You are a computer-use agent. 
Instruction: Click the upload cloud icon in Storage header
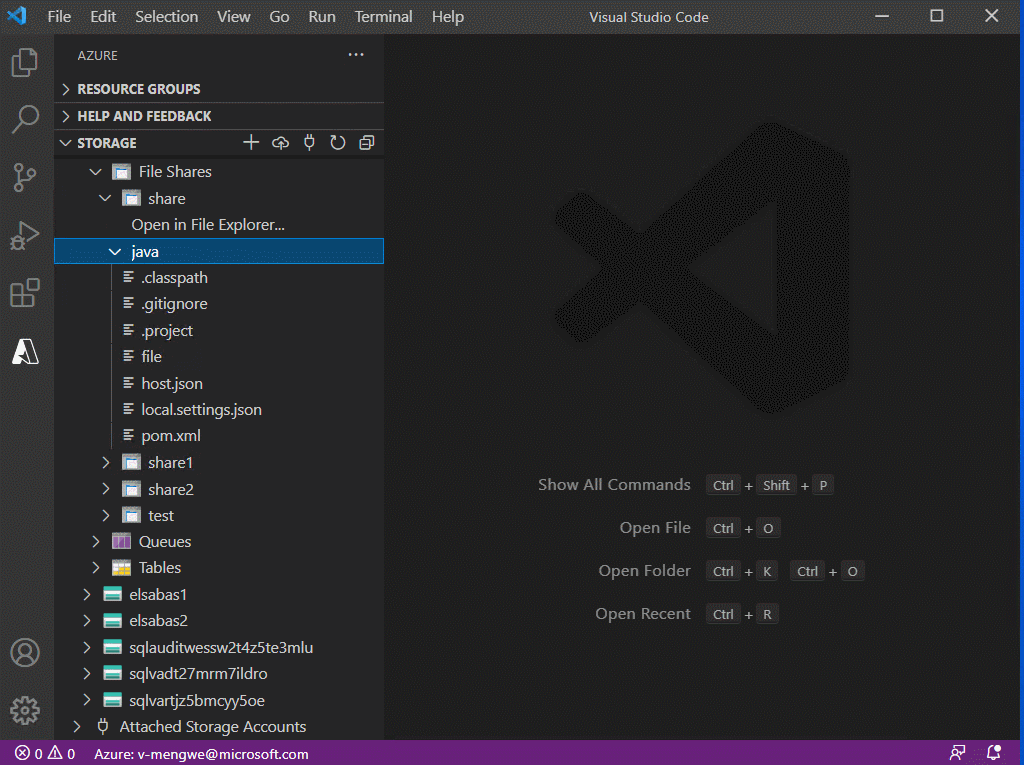click(280, 142)
